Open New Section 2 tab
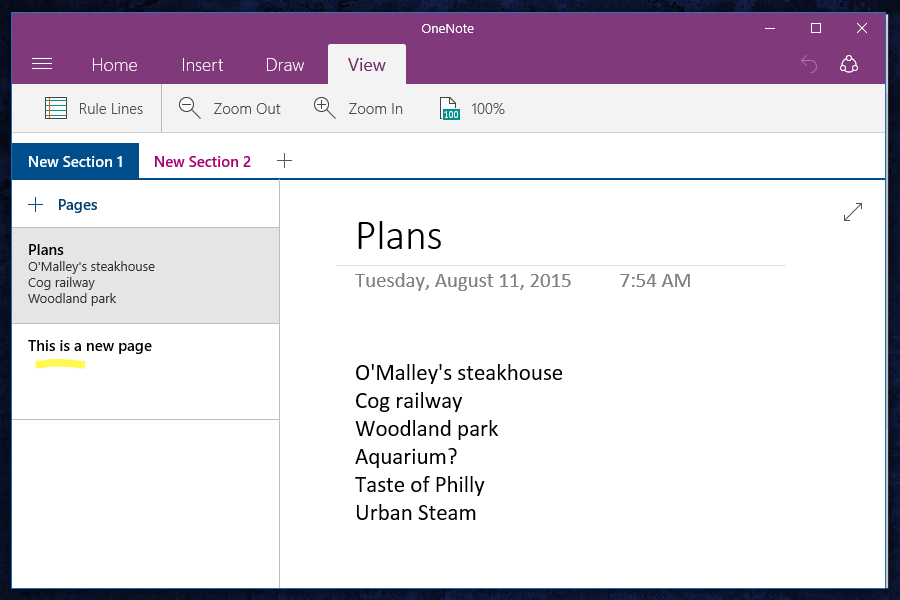 click(202, 161)
